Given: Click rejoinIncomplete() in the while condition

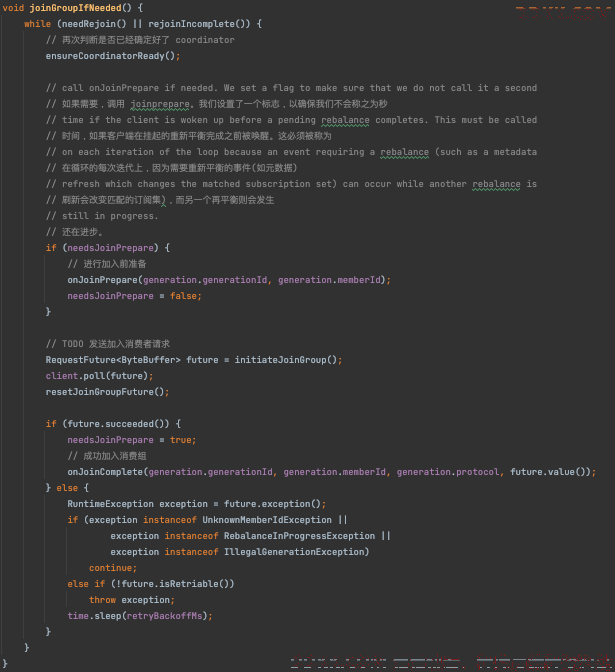Looking at the screenshot, I should coord(199,24).
